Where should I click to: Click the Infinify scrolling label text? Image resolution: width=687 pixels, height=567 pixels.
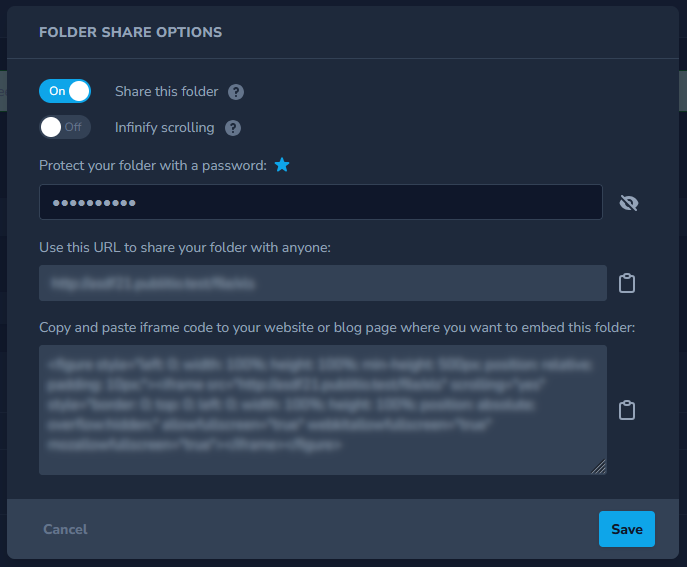(x=164, y=128)
